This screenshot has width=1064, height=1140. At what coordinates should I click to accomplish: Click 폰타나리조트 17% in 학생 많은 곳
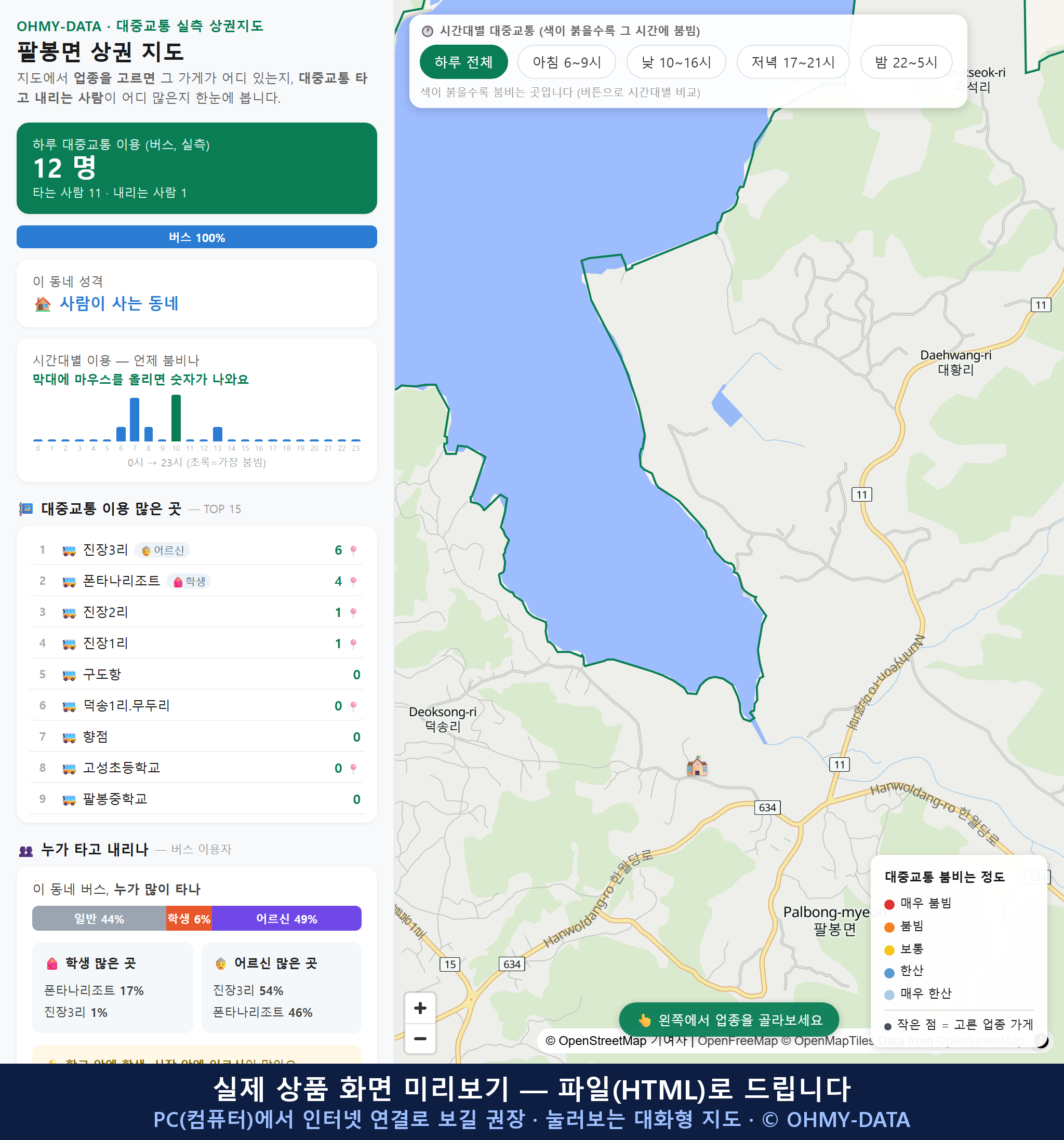[94, 990]
